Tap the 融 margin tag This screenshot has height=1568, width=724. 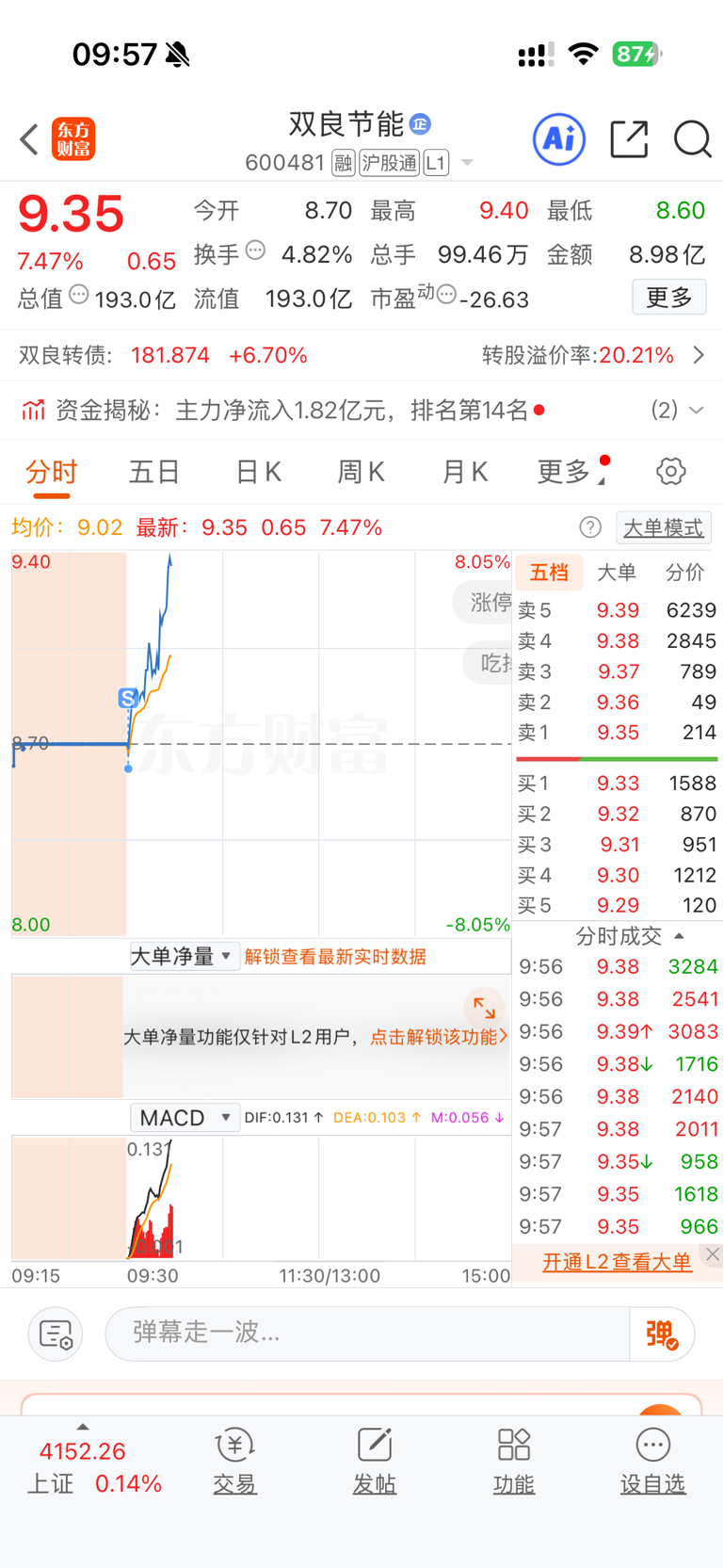pyautogui.click(x=344, y=163)
